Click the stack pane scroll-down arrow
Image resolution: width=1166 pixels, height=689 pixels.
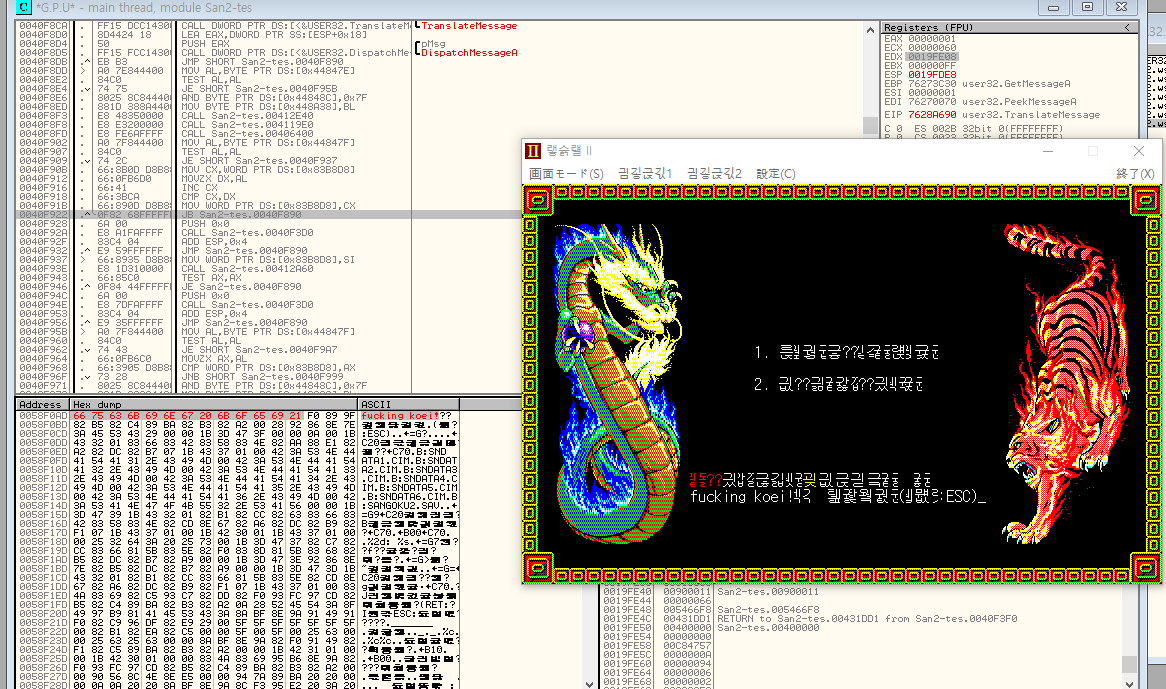[1130, 684]
